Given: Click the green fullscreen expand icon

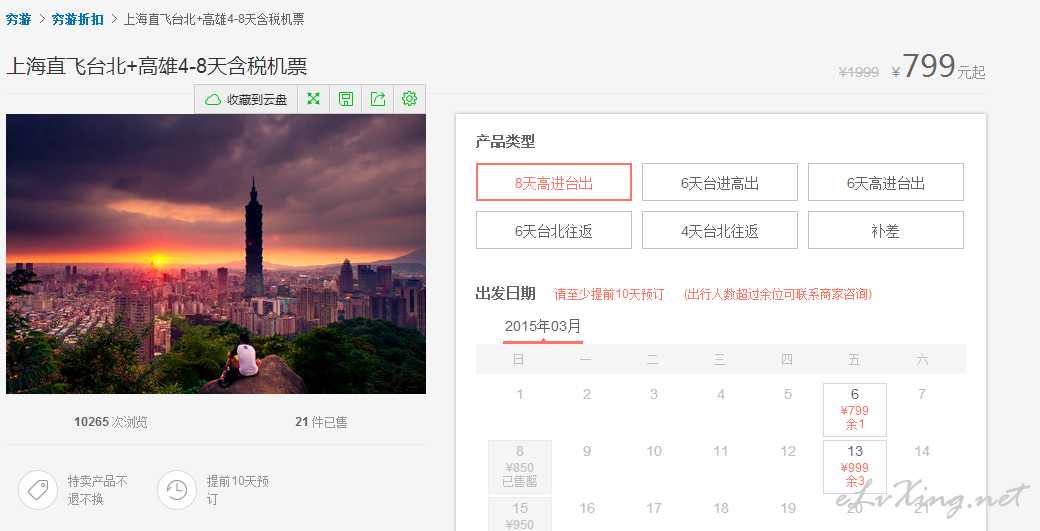Looking at the screenshot, I should point(314,99).
